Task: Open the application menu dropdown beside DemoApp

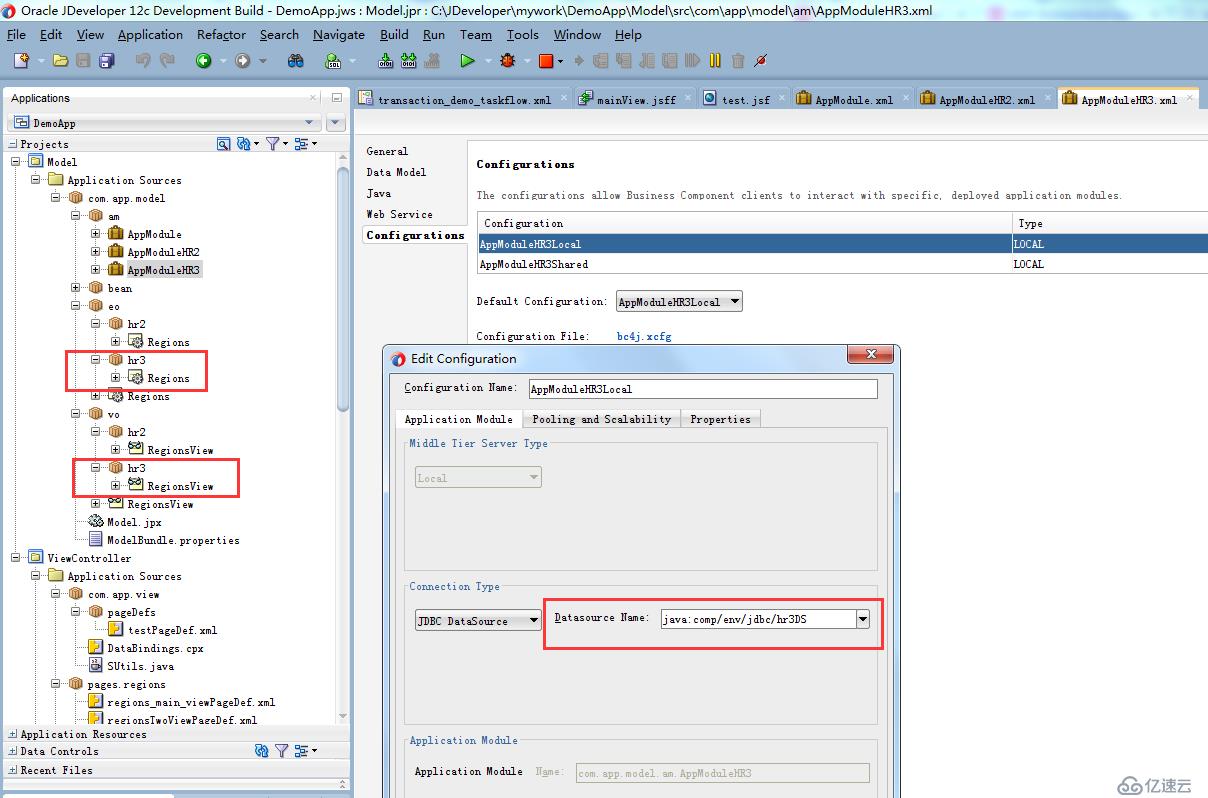Action: click(336, 123)
